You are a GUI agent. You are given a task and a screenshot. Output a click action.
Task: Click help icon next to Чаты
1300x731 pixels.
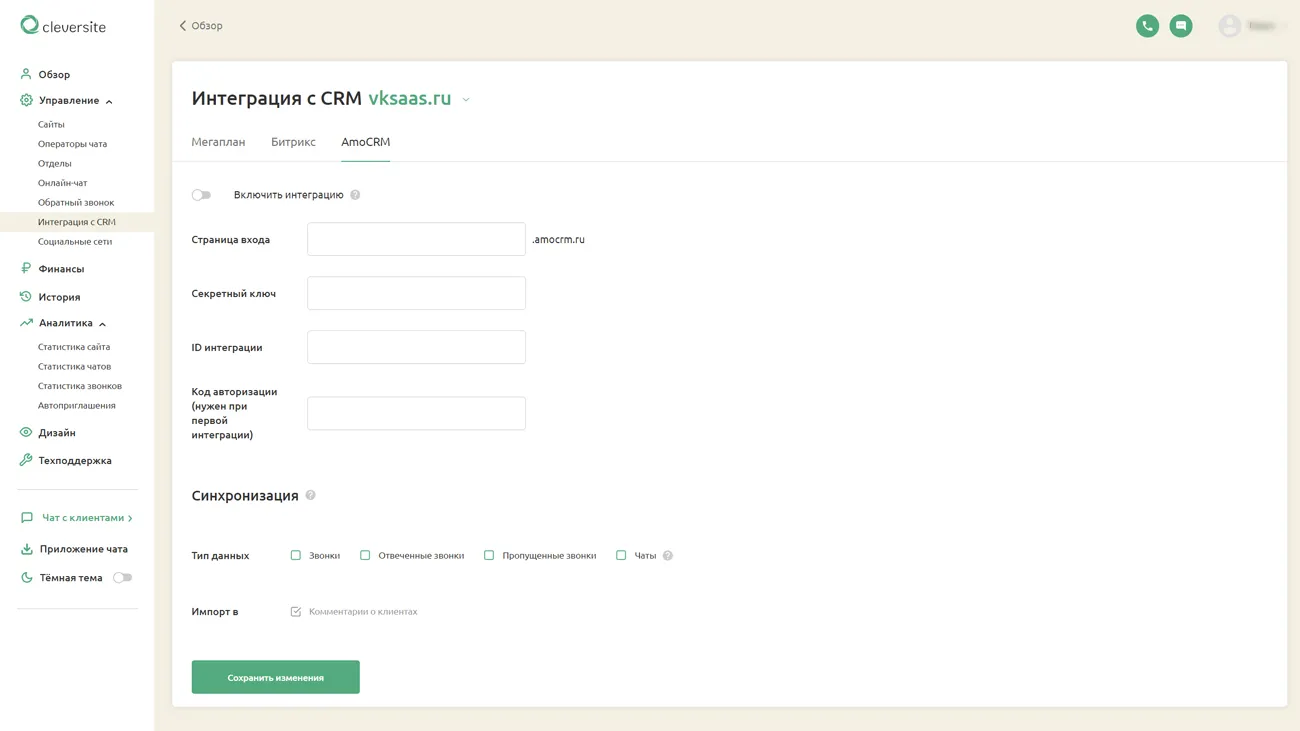tap(668, 556)
